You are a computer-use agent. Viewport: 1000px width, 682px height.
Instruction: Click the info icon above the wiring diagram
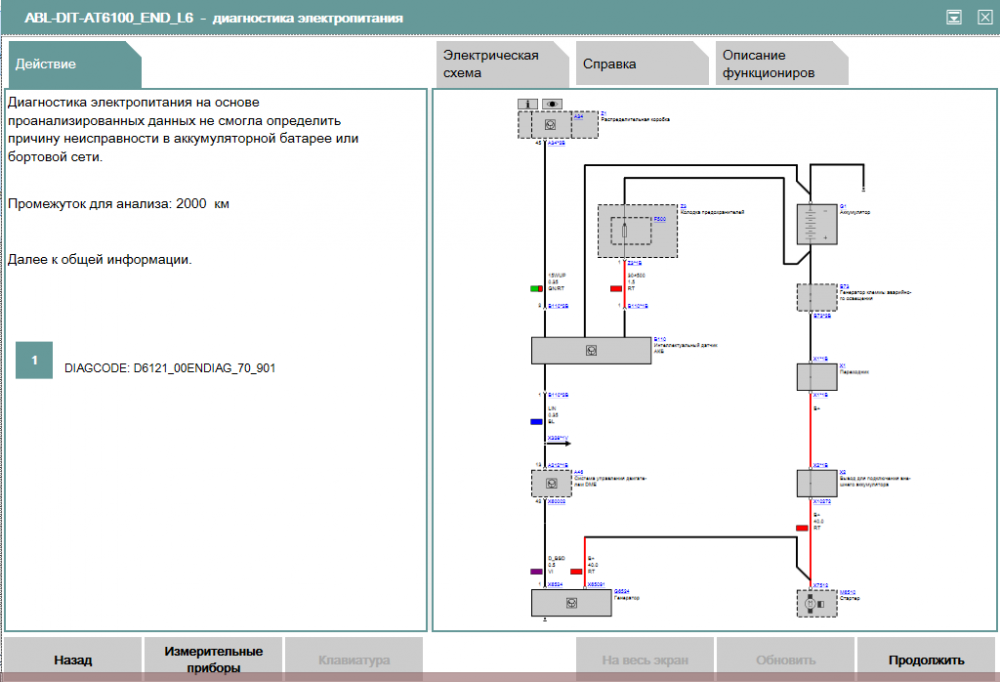[529, 103]
